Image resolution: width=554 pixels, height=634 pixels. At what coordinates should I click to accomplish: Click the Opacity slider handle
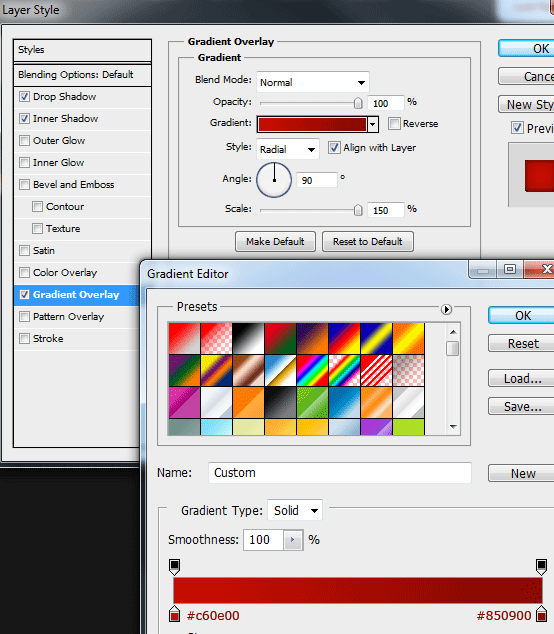pos(358,104)
